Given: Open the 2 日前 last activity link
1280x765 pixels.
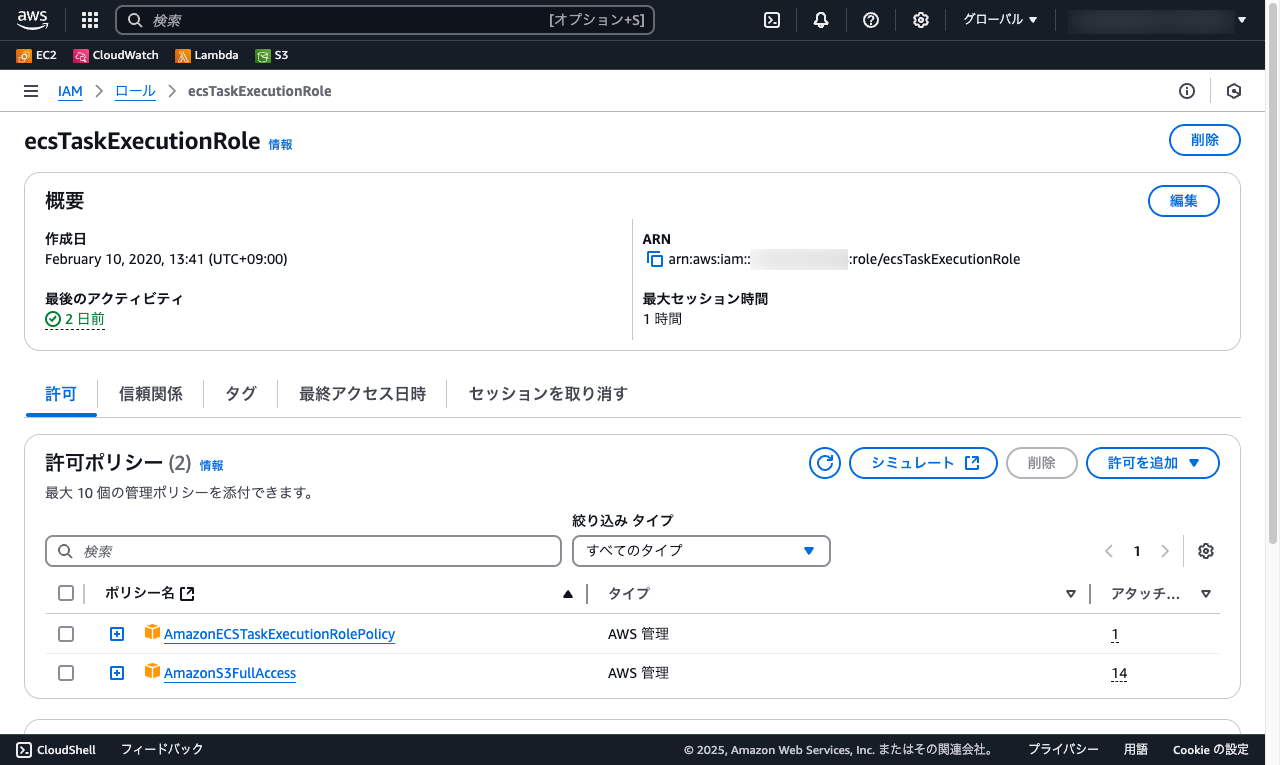Looking at the screenshot, I should [x=75, y=319].
